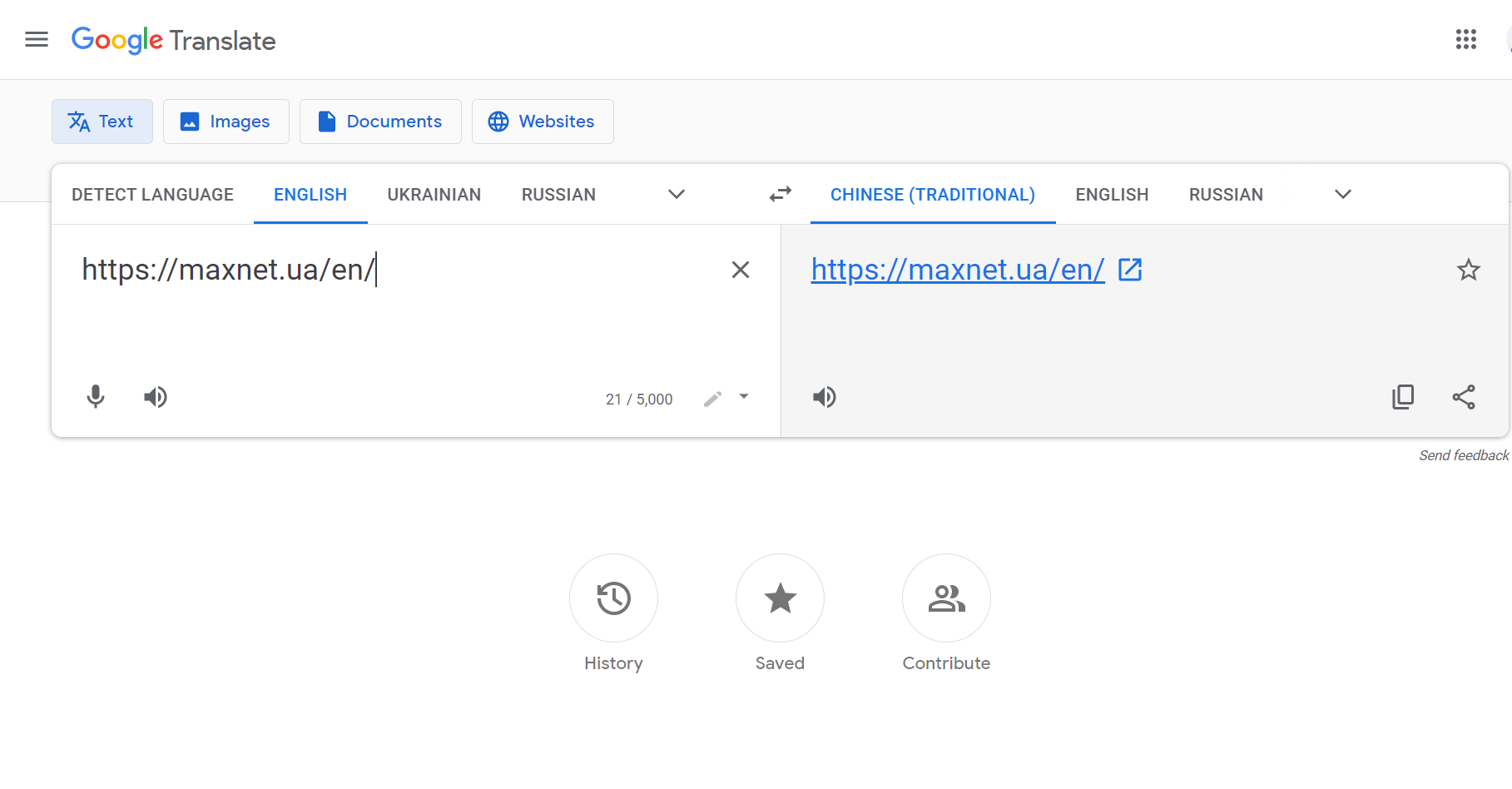Copy translation to clipboard
This screenshot has width=1512, height=789.
coord(1403,397)
